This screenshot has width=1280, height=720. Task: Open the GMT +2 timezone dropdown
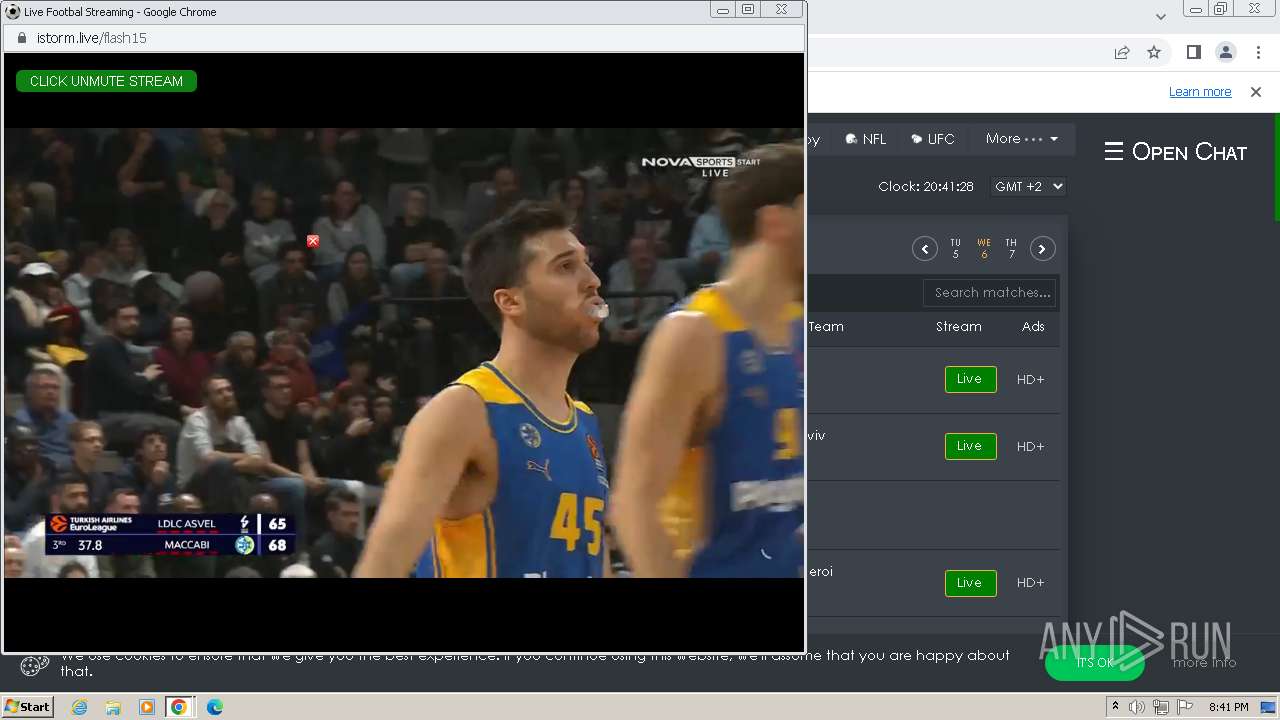coord(1028,187)
